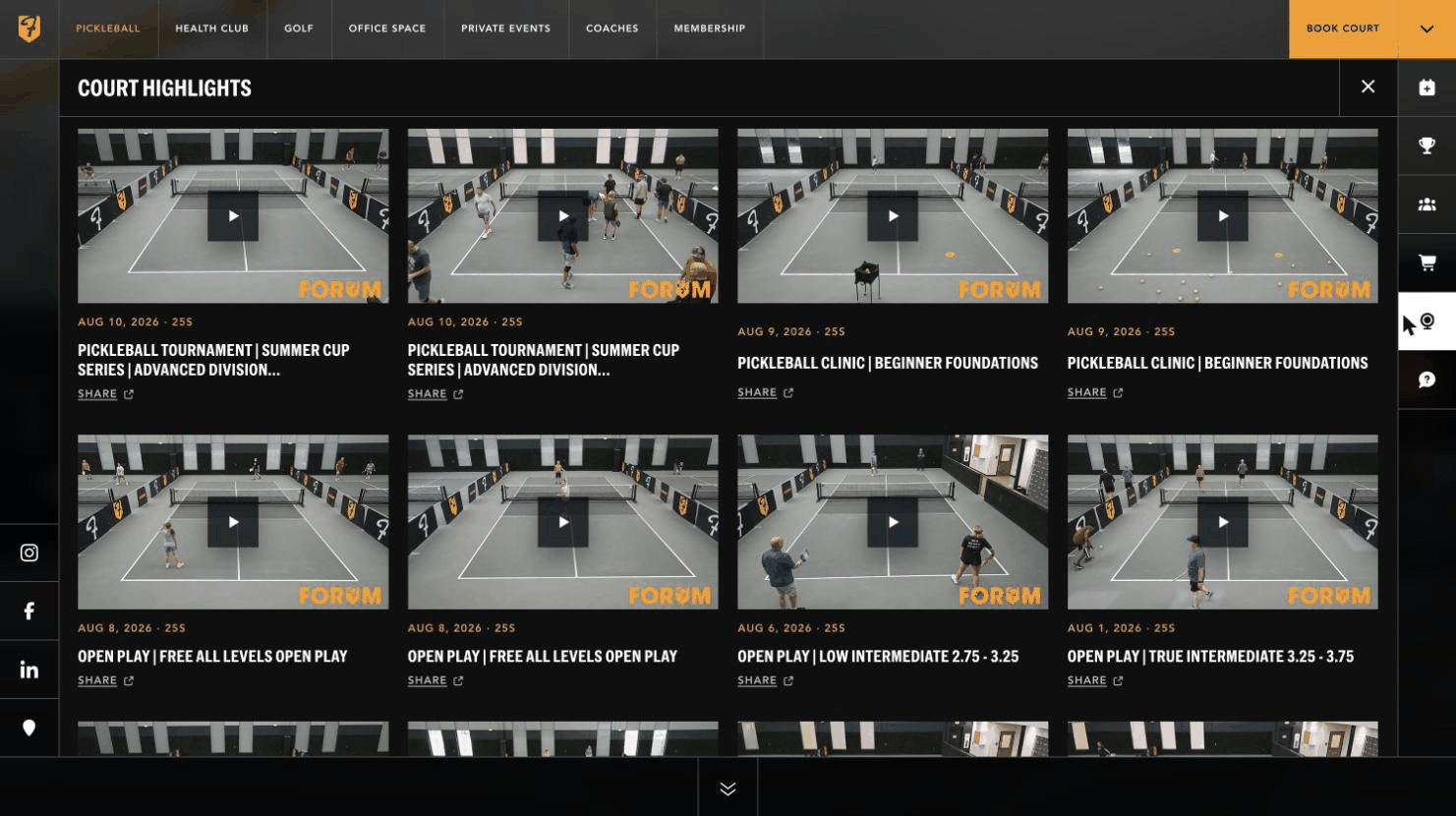Open the help question chat icon
Image resolution: width=1456 pixels, height=816 pixels.
point(1427,379)
